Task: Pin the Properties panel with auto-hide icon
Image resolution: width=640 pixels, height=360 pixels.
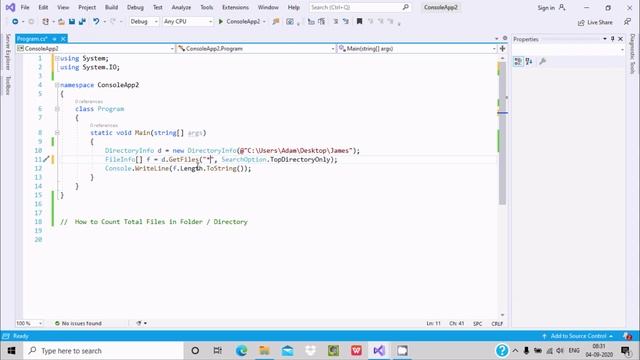Action: tap(613, 39)
